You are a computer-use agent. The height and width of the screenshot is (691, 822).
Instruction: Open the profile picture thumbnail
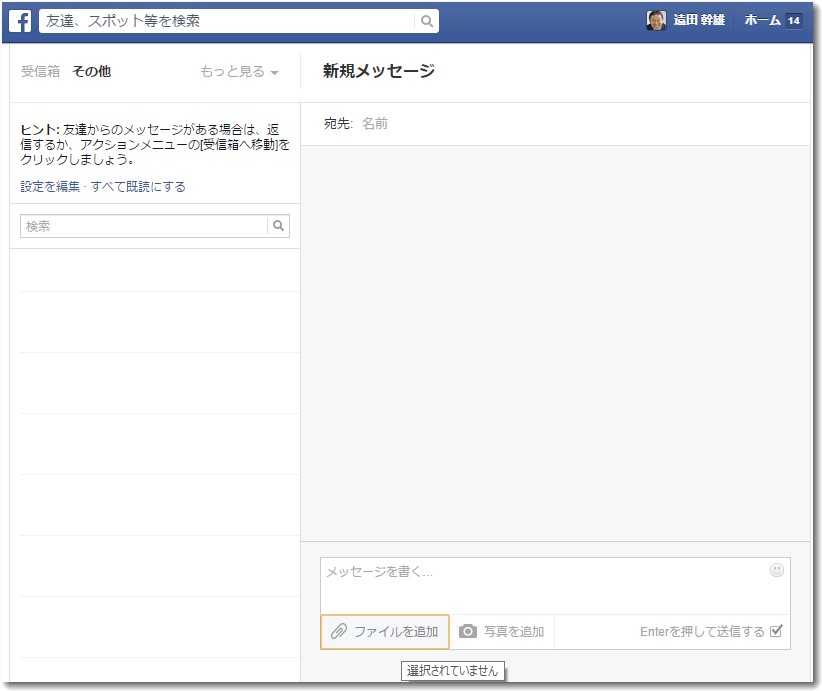pos(656,21)
